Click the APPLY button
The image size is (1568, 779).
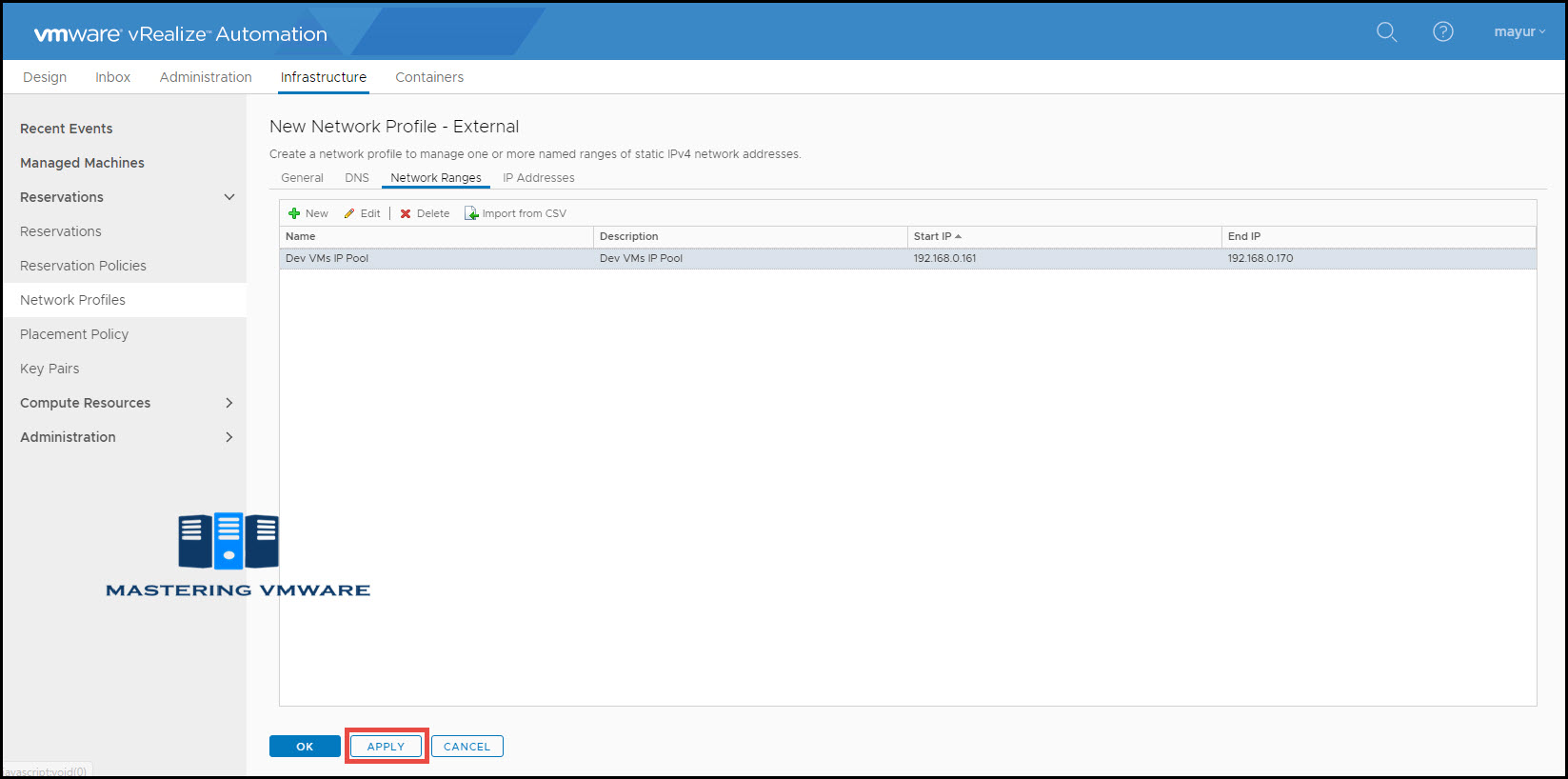point(386,747)
